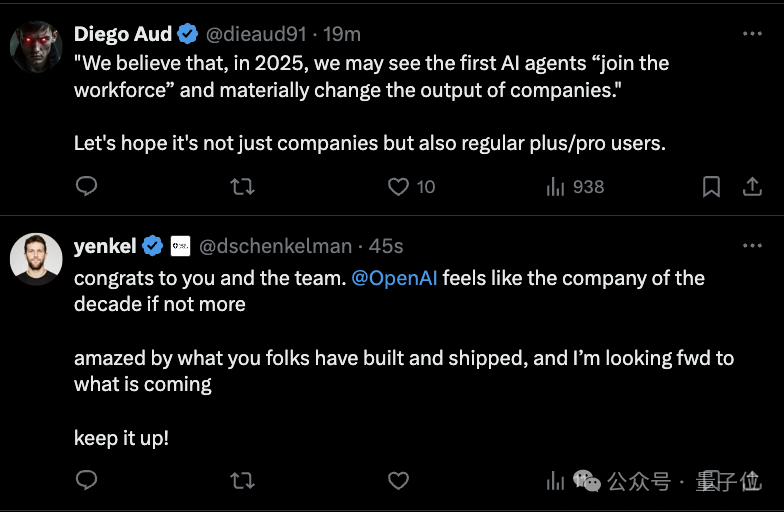Open more options on Diego Aud's tweet
784x512 pixels.
point(752,34)
